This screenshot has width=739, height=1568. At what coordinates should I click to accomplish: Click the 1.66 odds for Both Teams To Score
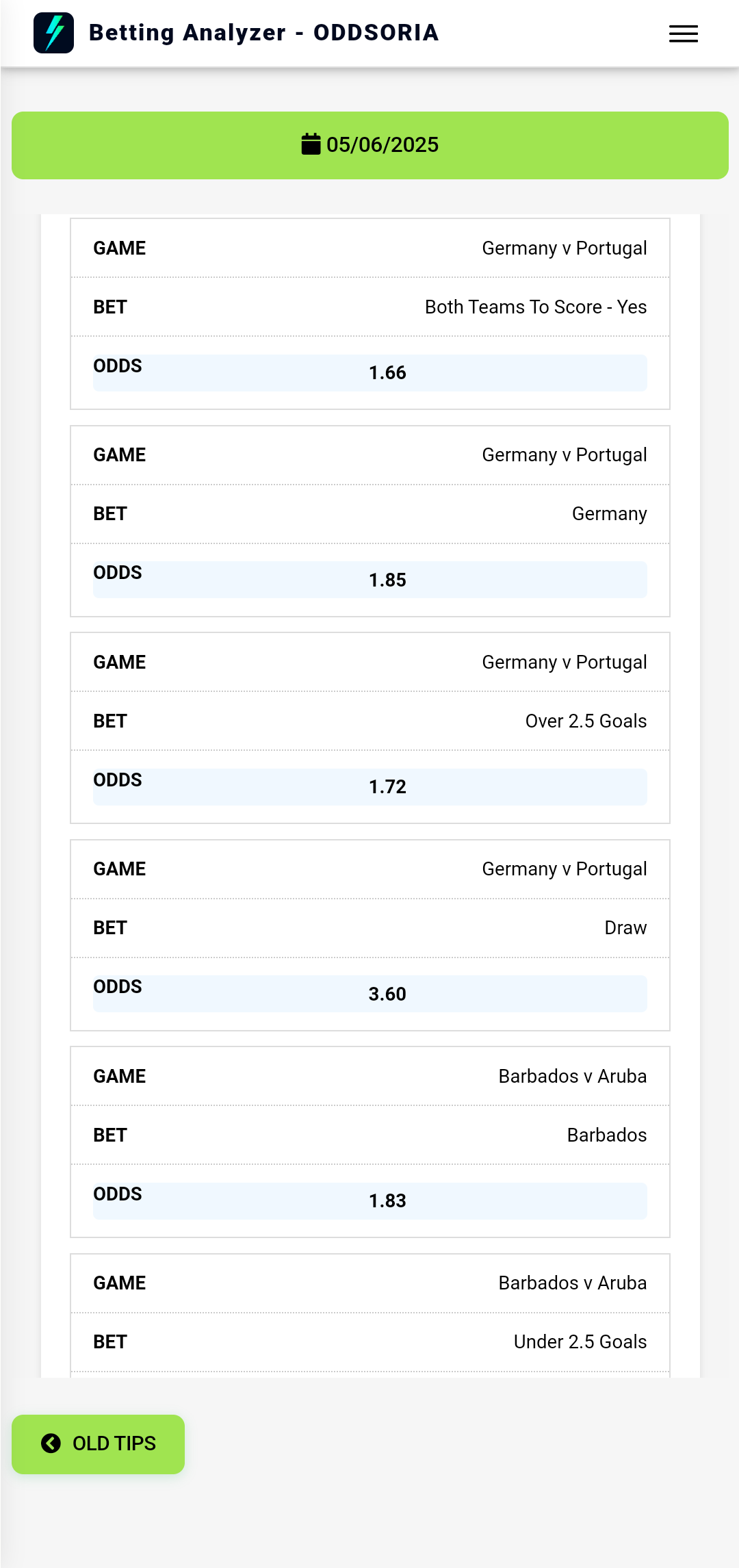387,373
